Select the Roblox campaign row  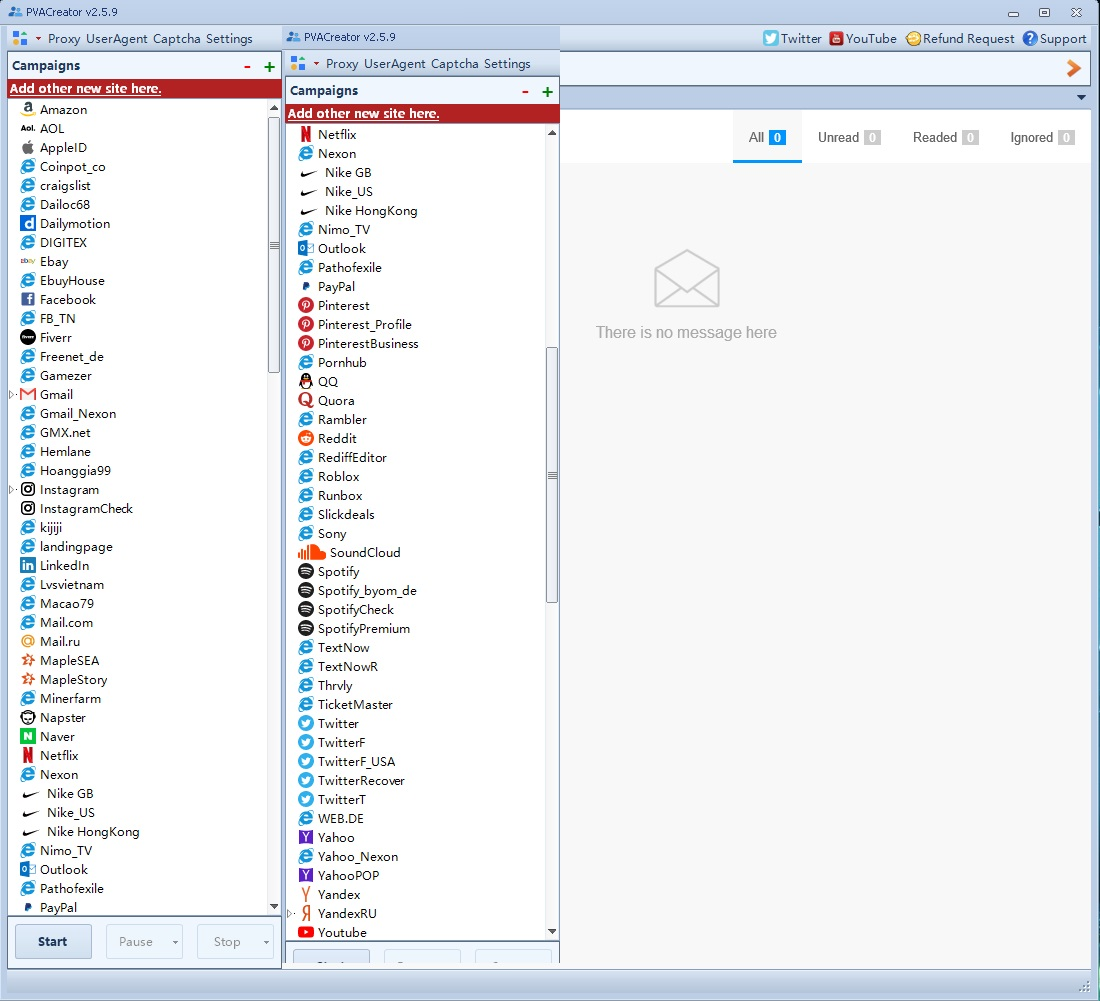415,476
